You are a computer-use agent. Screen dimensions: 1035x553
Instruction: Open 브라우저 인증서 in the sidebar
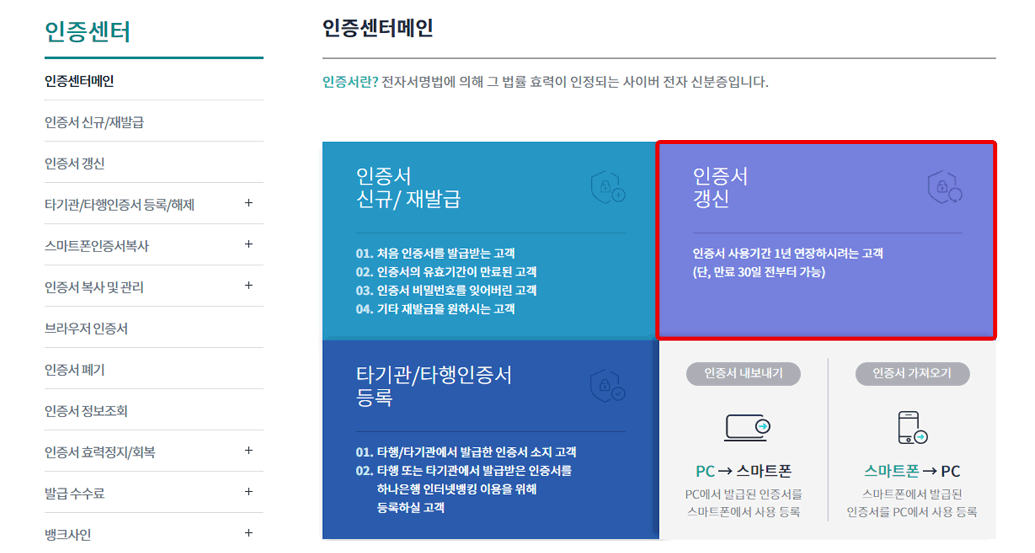point(86,329)
